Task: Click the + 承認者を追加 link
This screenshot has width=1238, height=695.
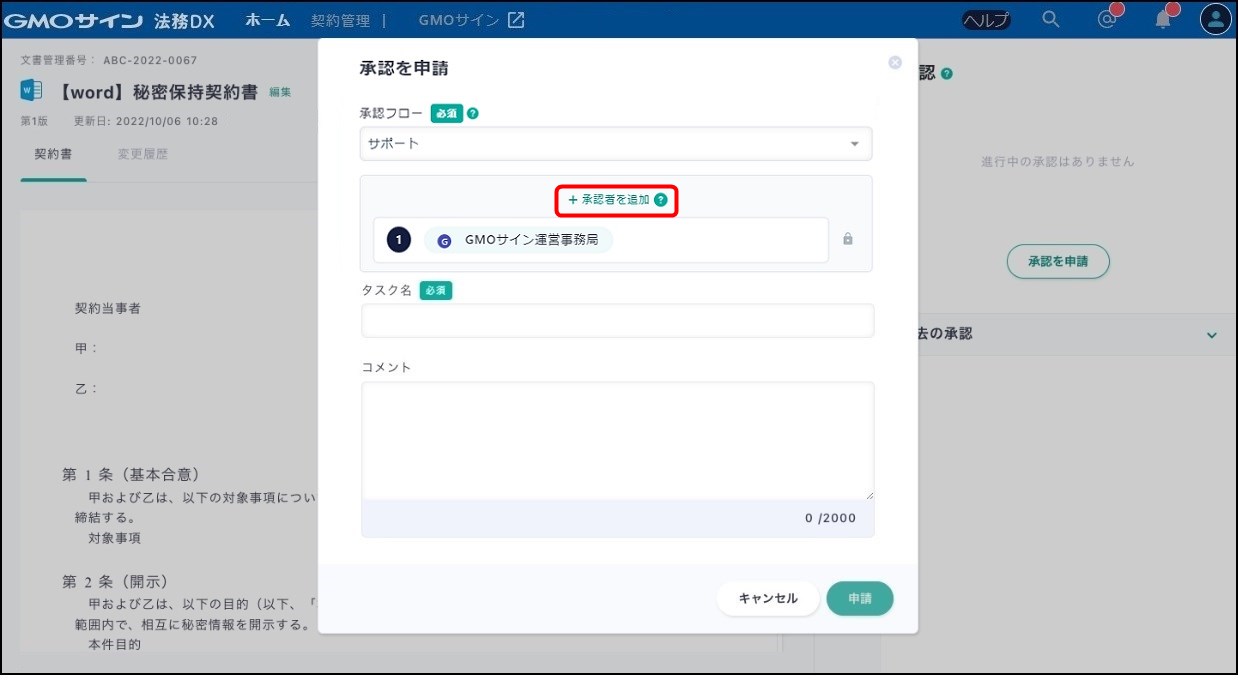Action: pos(608,200)
